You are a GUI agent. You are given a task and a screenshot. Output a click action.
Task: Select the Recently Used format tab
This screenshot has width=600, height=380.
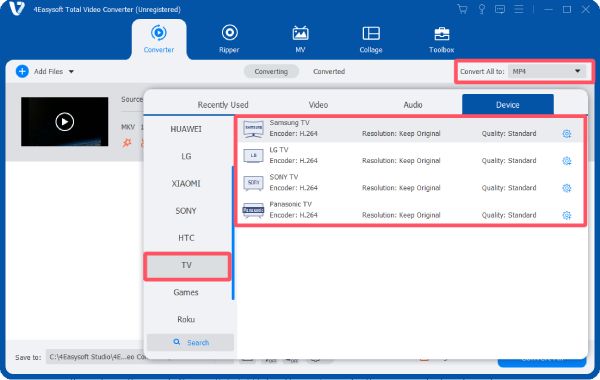pos(223,104)
